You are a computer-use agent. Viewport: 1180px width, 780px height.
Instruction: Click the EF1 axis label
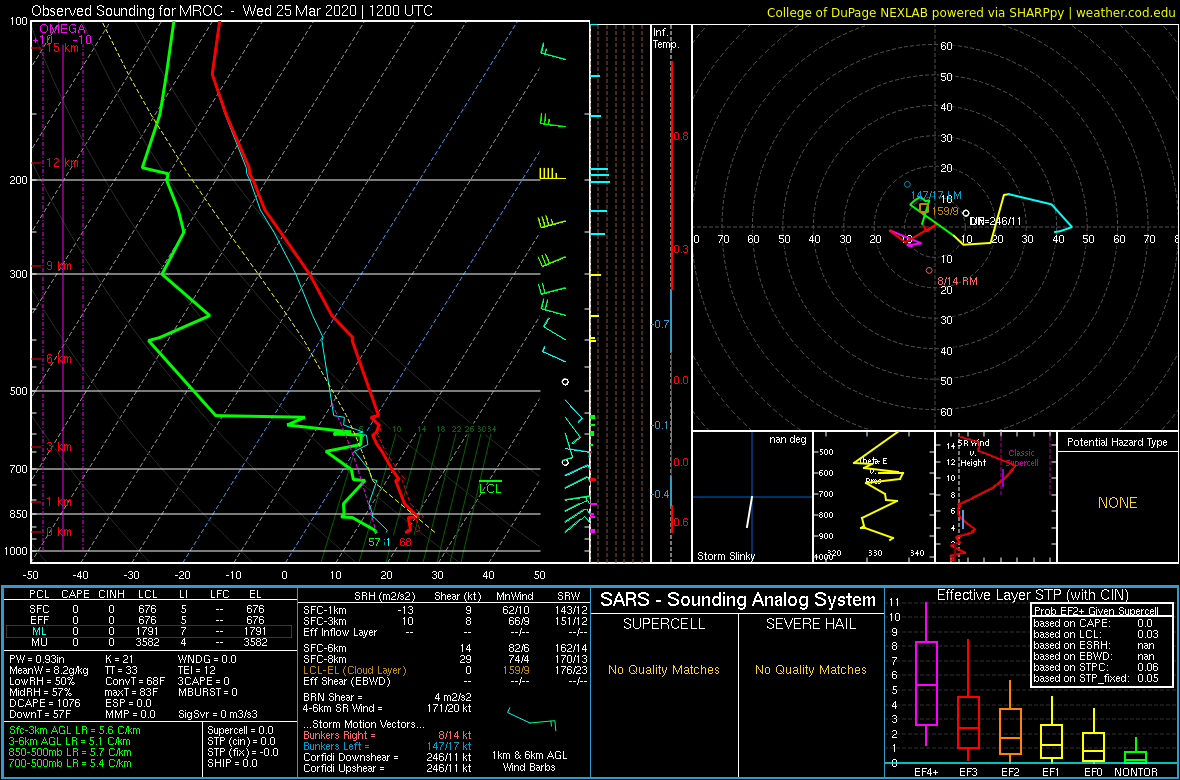pos(1051,772)
